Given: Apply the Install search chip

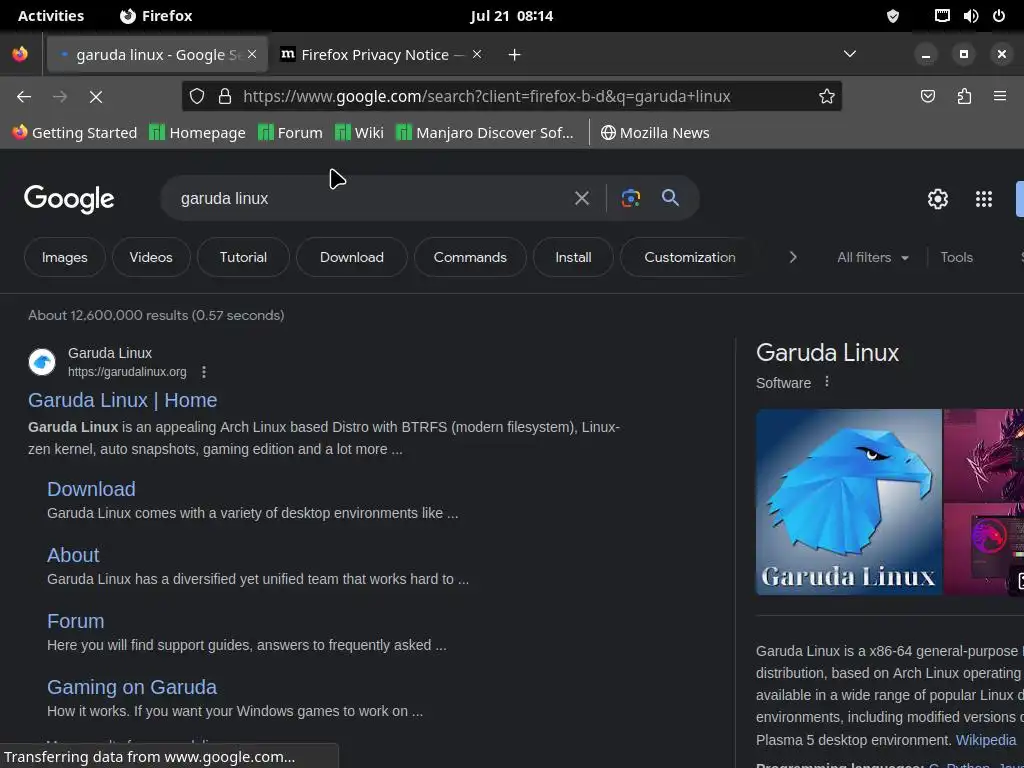Looking at the screenshot, I should (573, 257).
